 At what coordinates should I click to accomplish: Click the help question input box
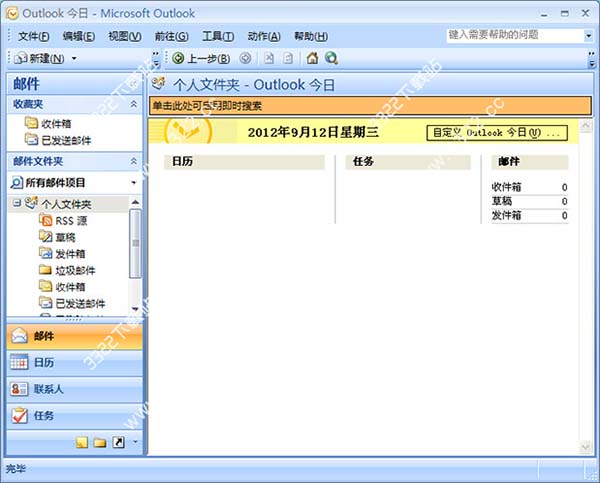coord(515,35)
